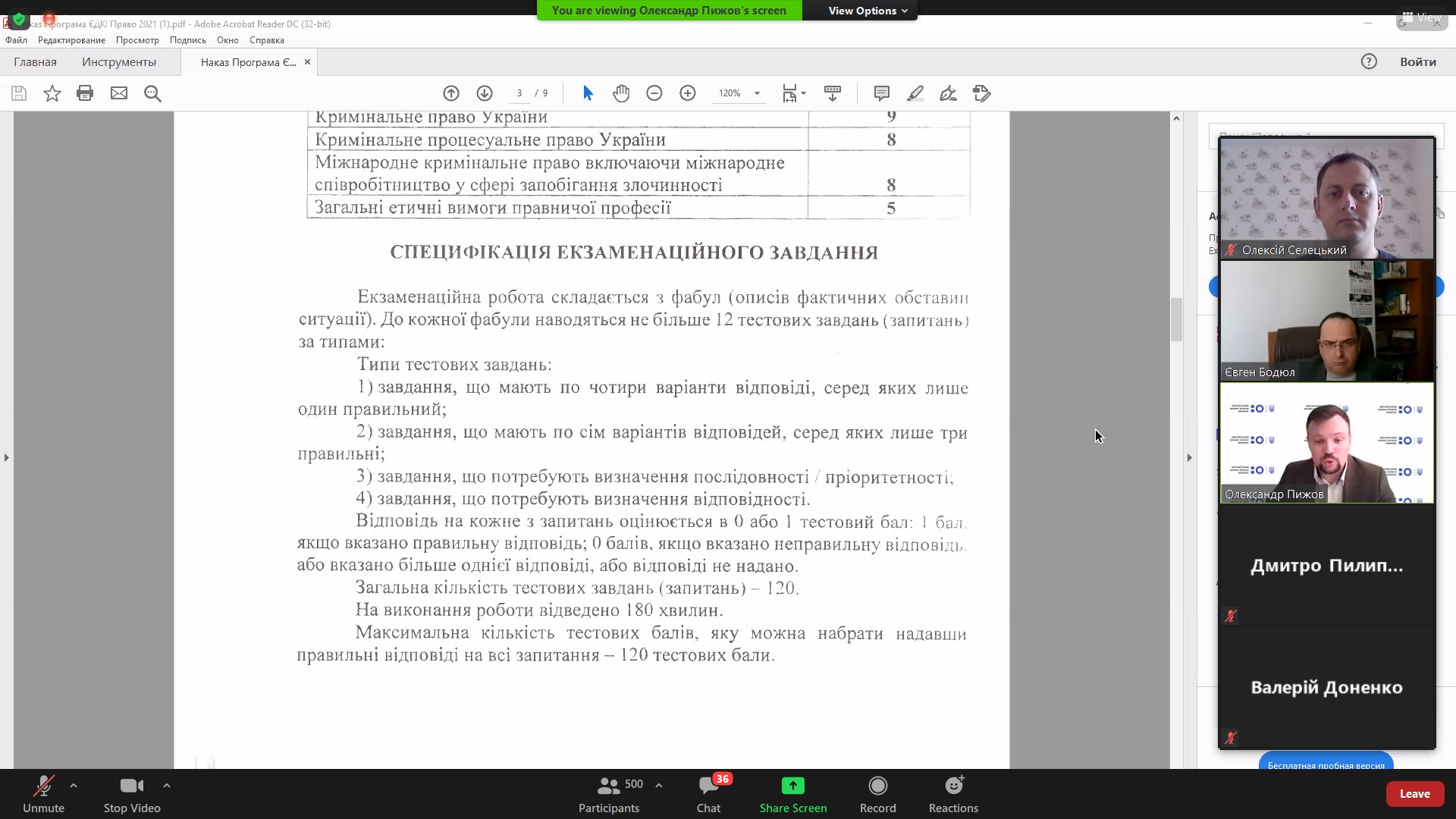This screenshot has width=1456, height=819.
Task: Toggle Record in the meeting controls
Action: click(x=877, y=793)
